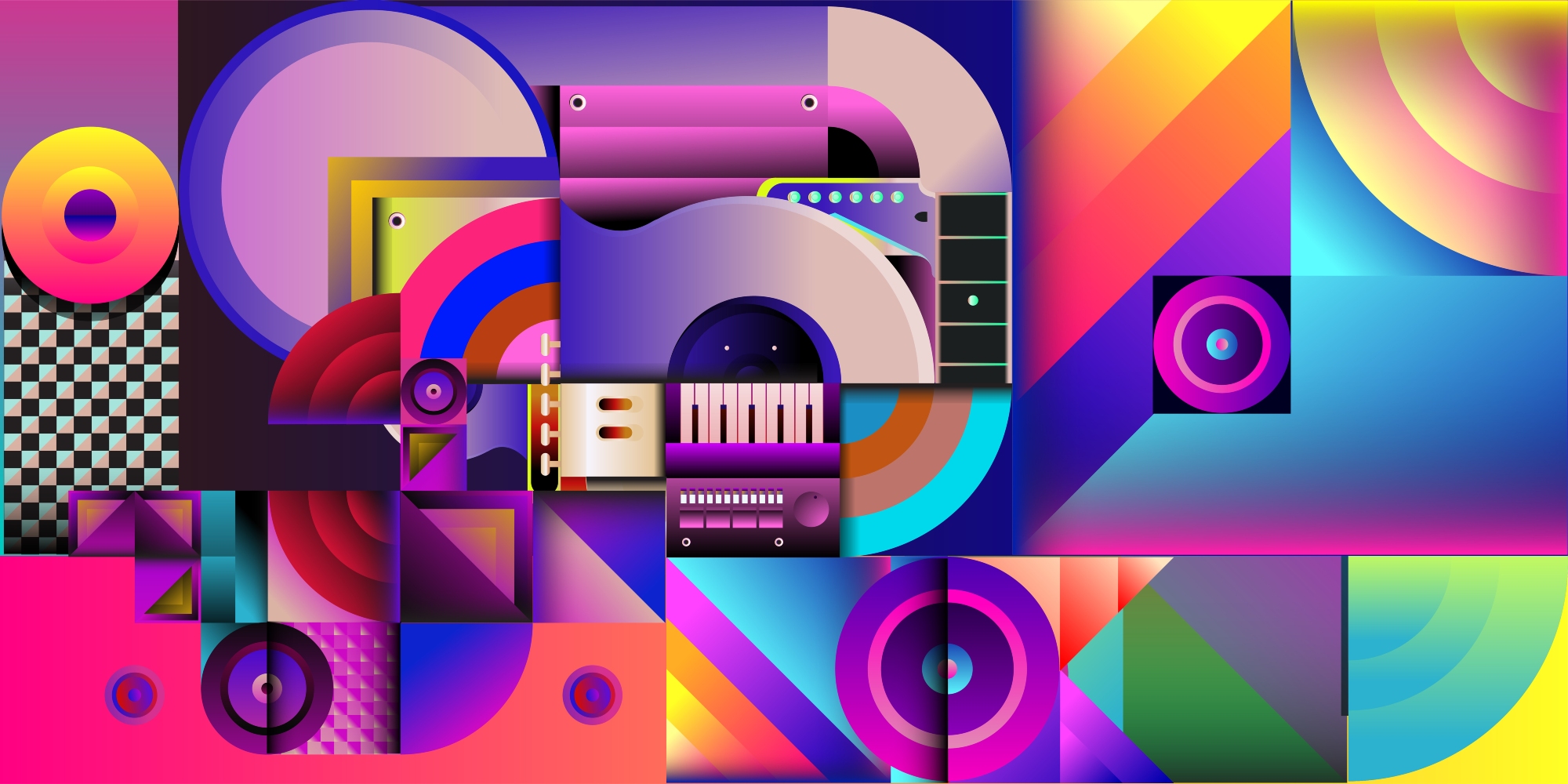1568x784 pixels.
Task: Click the green dot on the dark fretboard
Action: point(973,300)
